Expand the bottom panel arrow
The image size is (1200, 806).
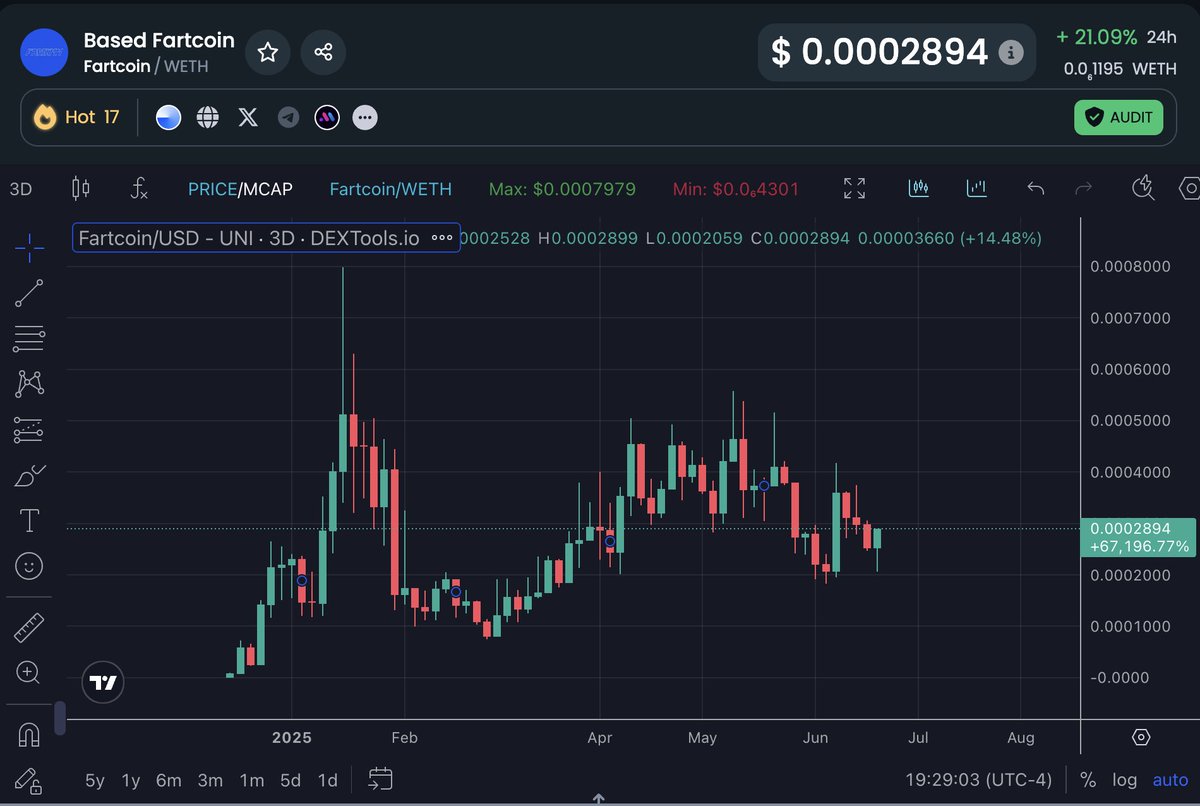pyautogui.click(x=599, y=799)
